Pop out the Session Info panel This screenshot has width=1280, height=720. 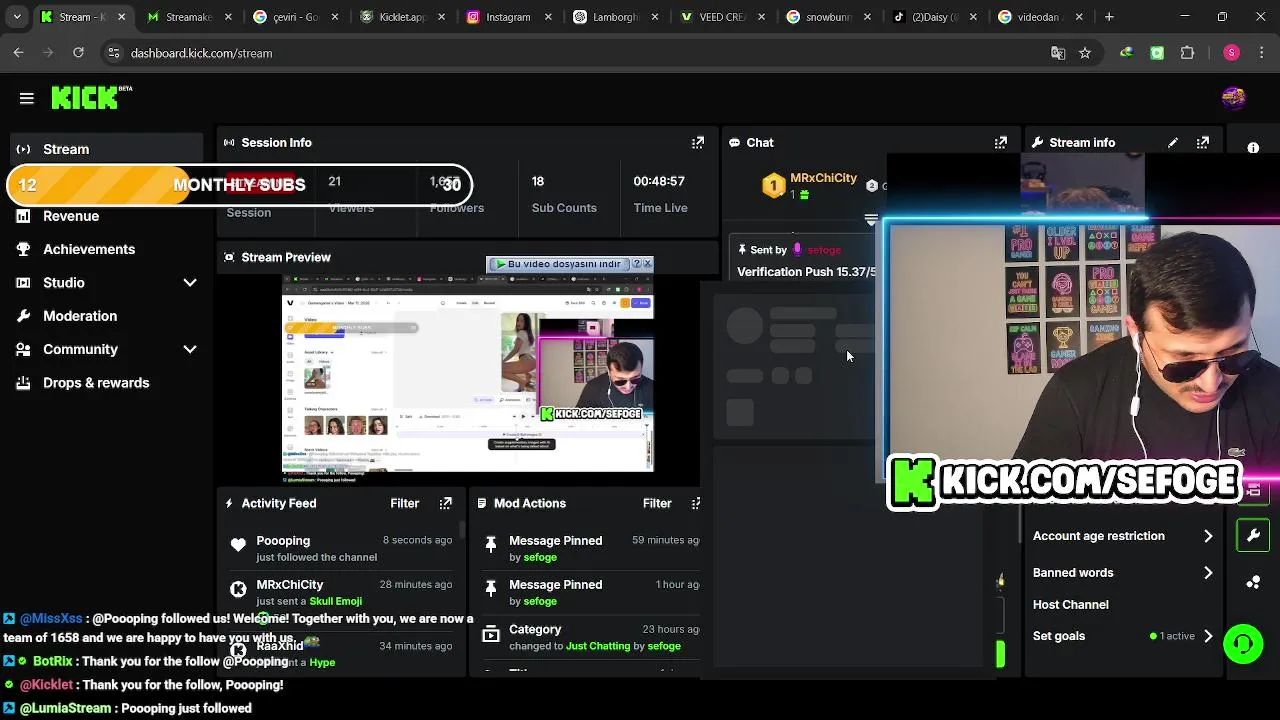[698, 143]
